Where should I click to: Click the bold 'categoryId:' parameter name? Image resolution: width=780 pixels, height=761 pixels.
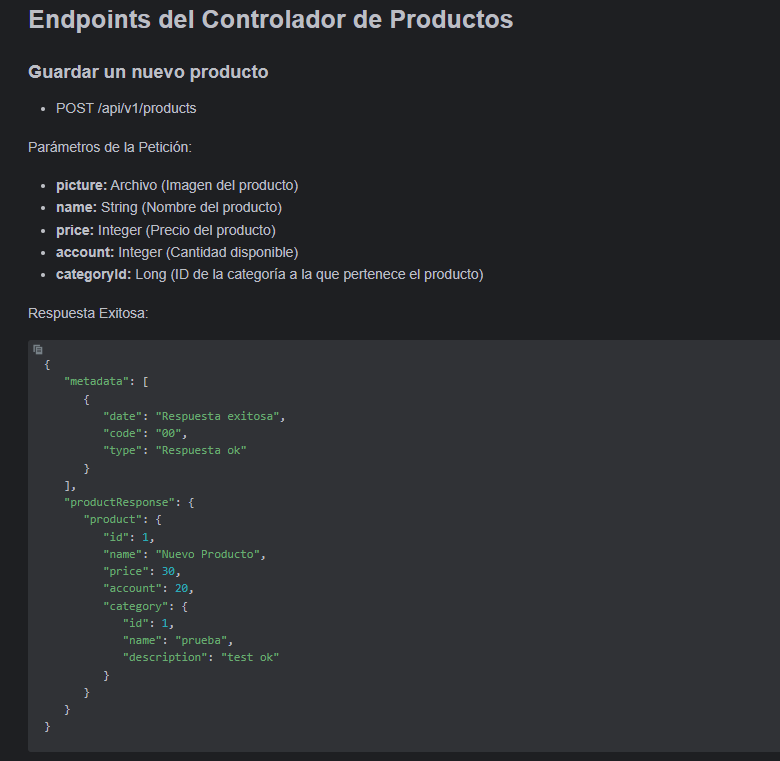click(x=94, y=275)
